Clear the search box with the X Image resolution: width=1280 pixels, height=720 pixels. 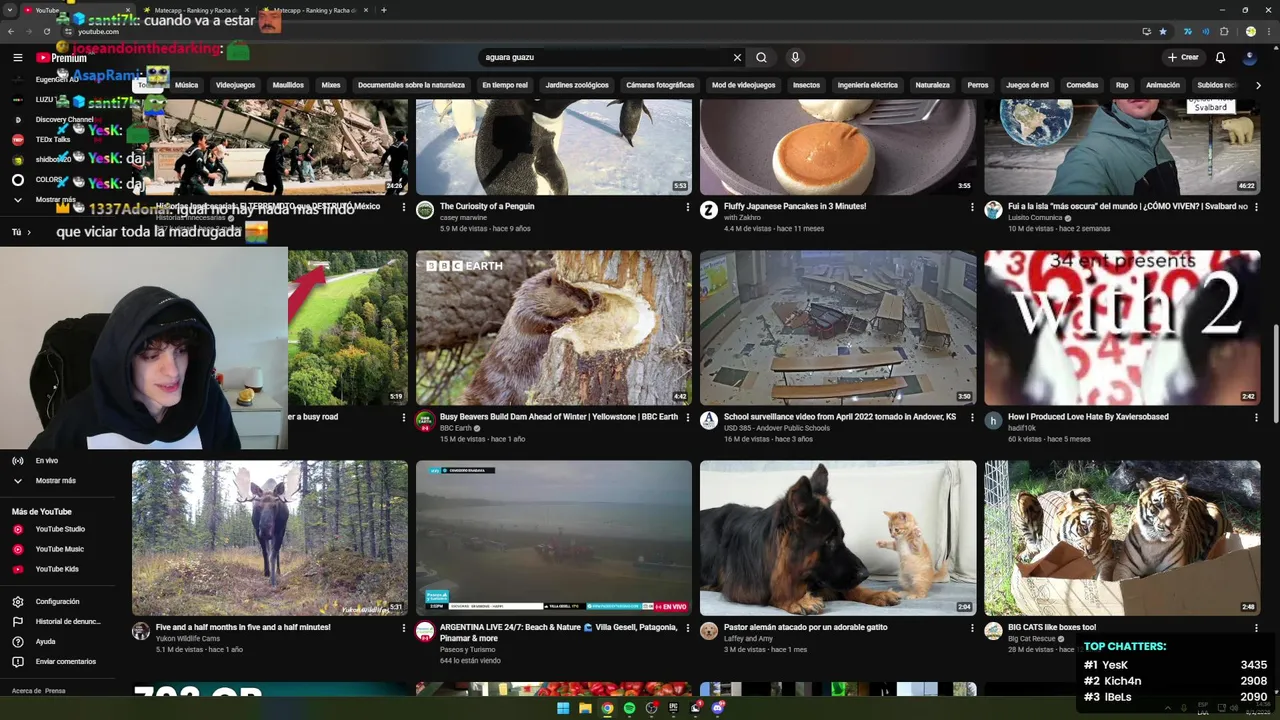pyautogui.click(x=737, y=58)
